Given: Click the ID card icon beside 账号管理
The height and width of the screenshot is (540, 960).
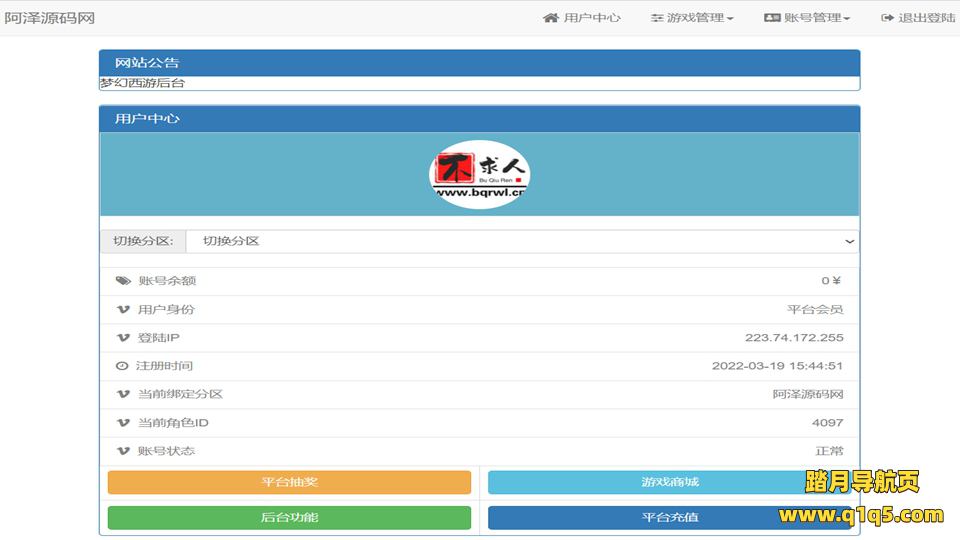Looking at the screenshot, I should tap(772, 18).
